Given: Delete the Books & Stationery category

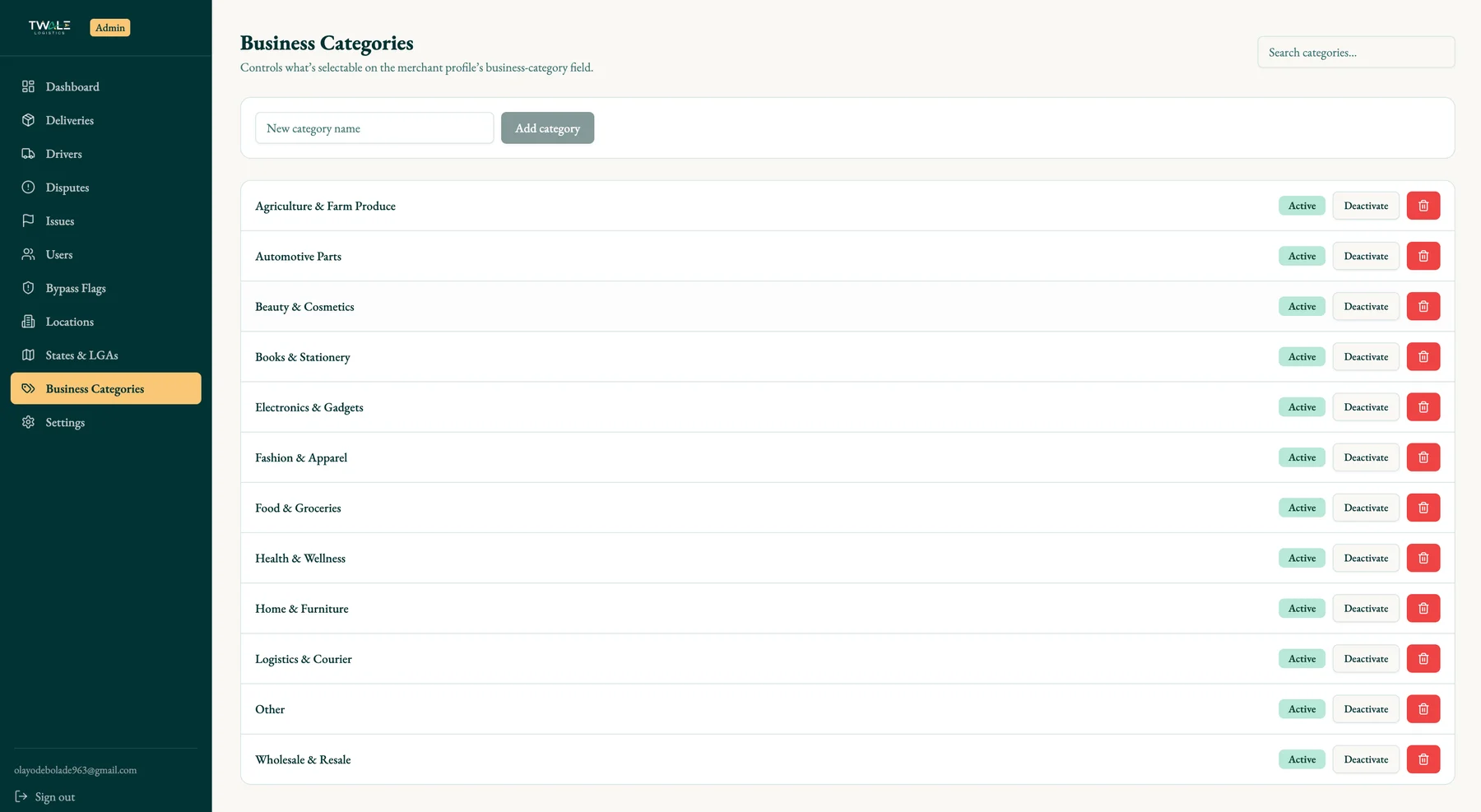Looking at the screenshot, I should 1423,356.
